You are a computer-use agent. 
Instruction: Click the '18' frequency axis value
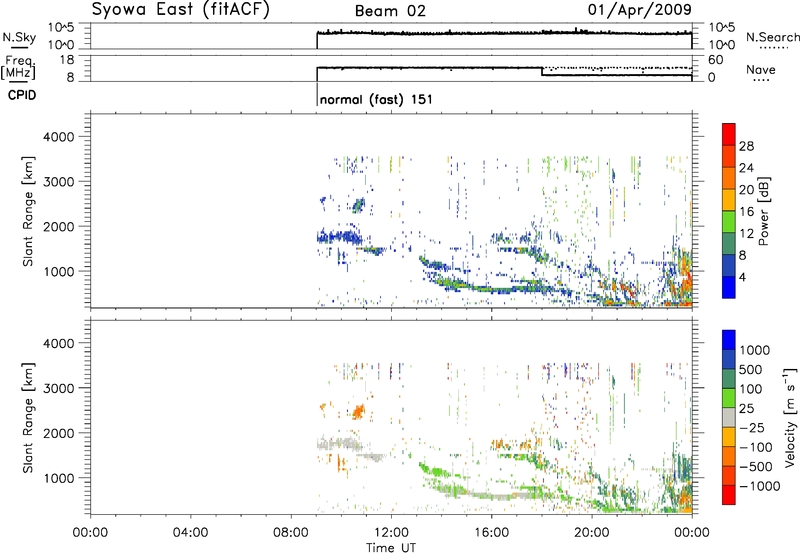(x=67, y=60)
